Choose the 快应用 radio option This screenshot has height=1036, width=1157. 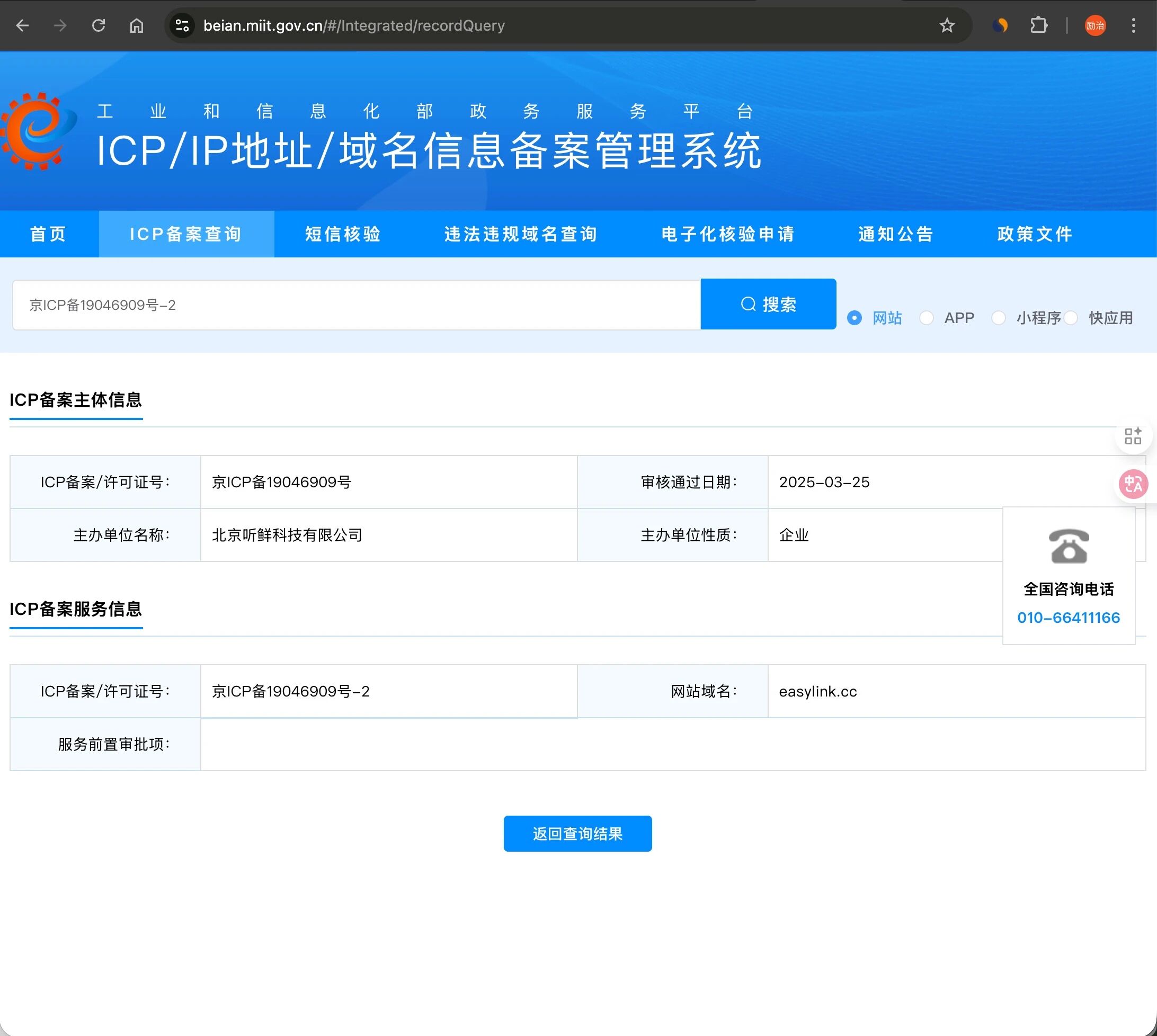click(x=1071, y=318)
